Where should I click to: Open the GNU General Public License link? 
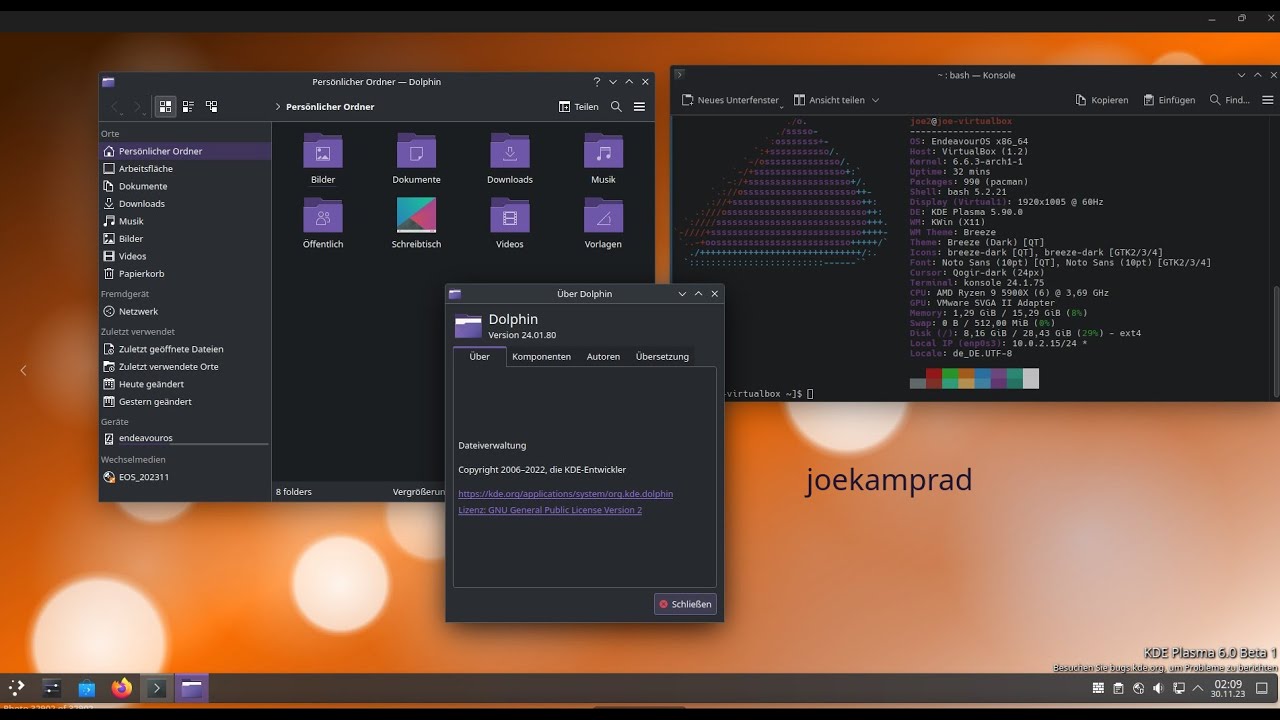pyautogui.click(x=550, y=510)
